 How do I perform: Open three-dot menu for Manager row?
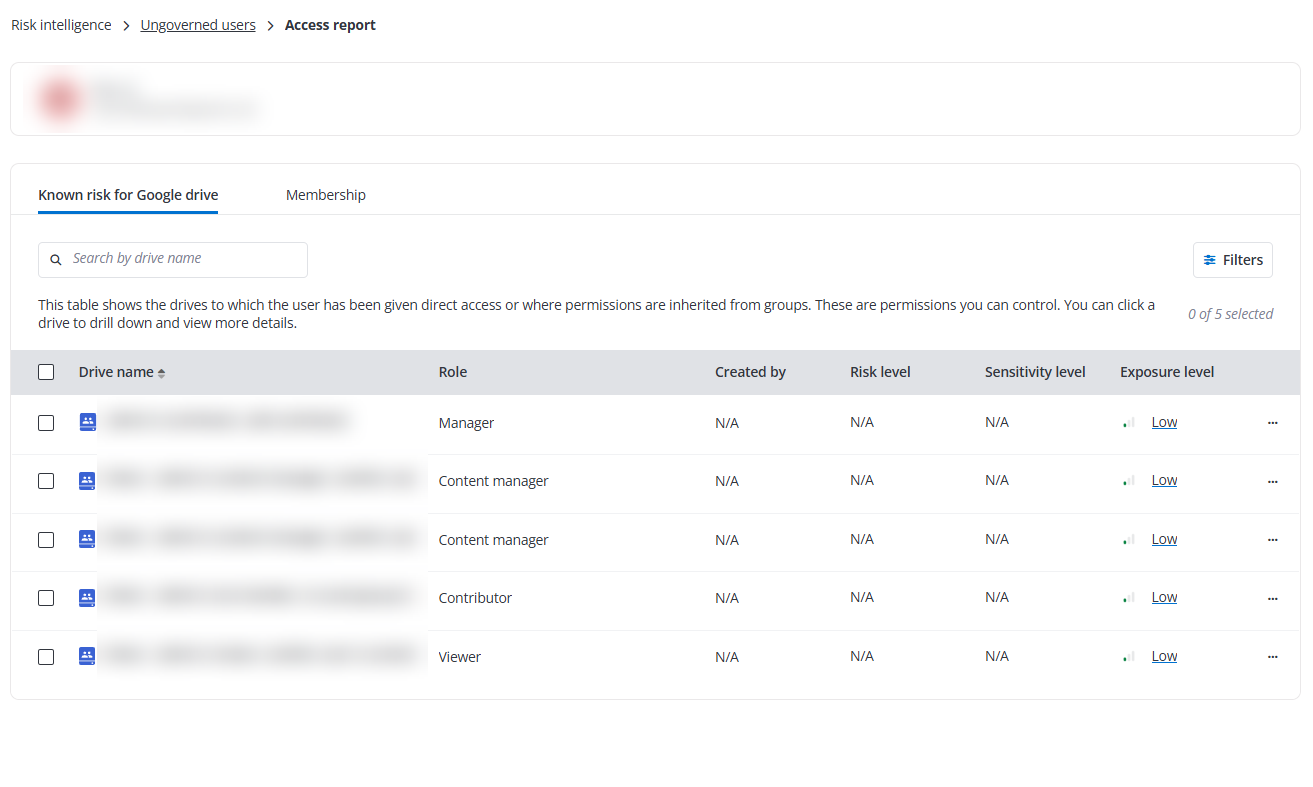click(1272, 423)
